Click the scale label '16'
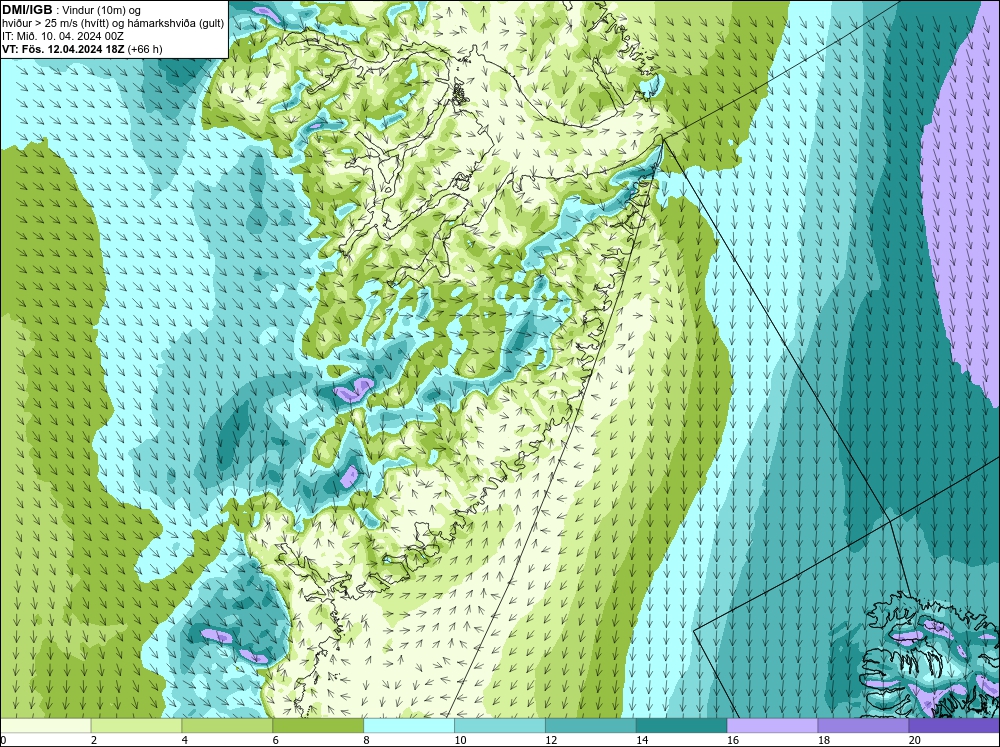This screenshot has width=1000, height=747. pos(733,740)
